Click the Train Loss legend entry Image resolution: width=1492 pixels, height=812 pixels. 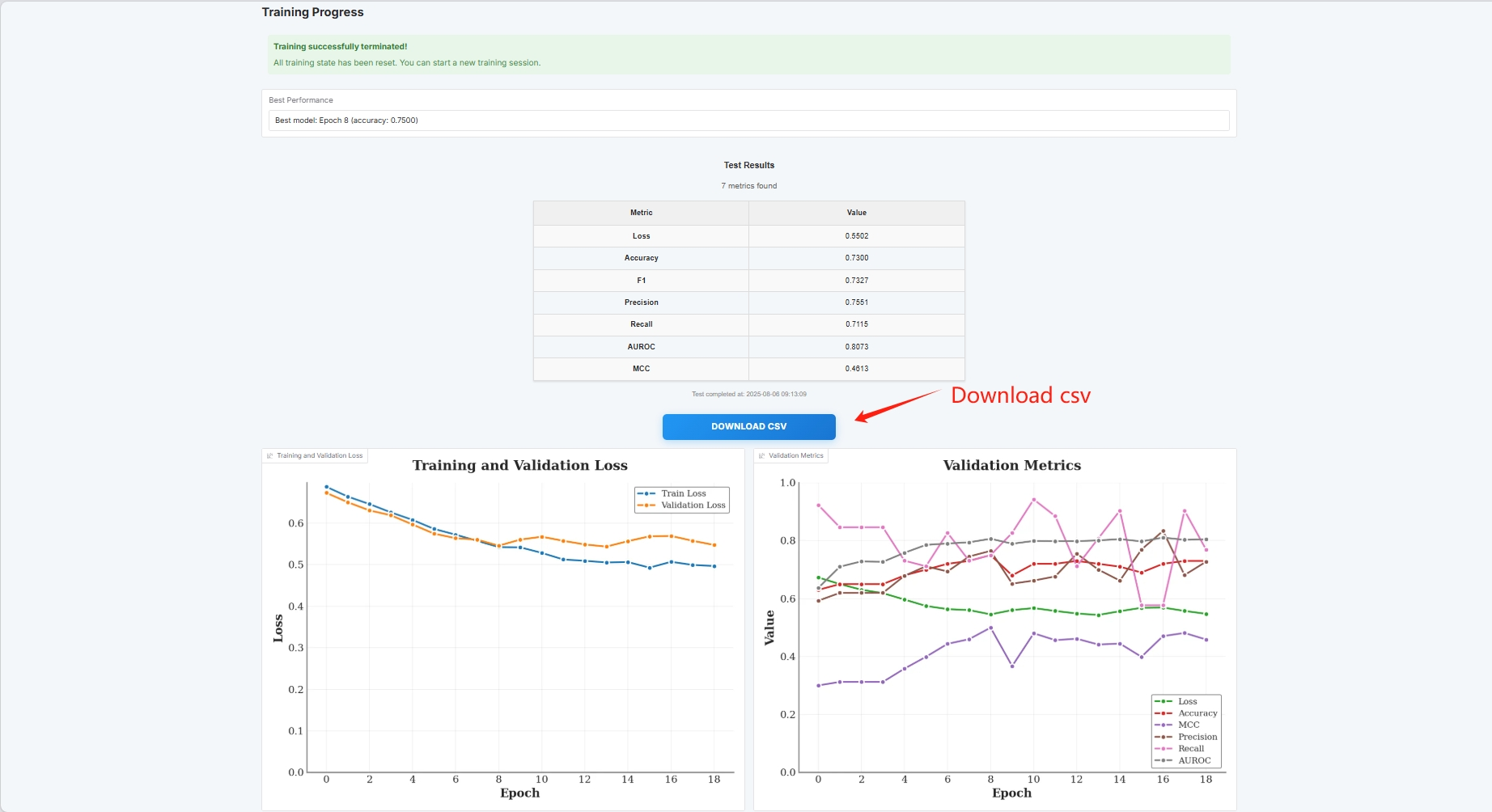click(x=683, y=493)
